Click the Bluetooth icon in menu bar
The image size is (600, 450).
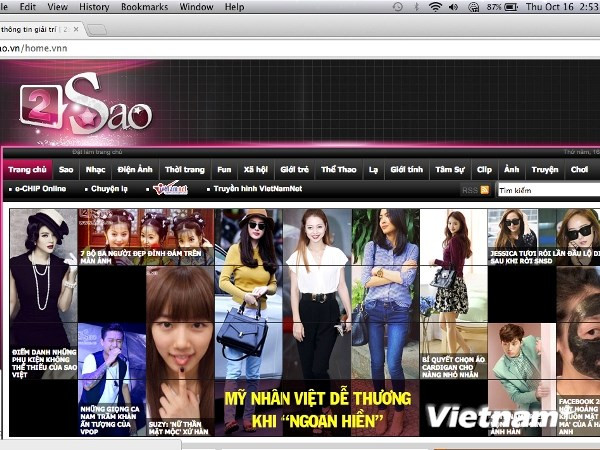coord(417,7)
